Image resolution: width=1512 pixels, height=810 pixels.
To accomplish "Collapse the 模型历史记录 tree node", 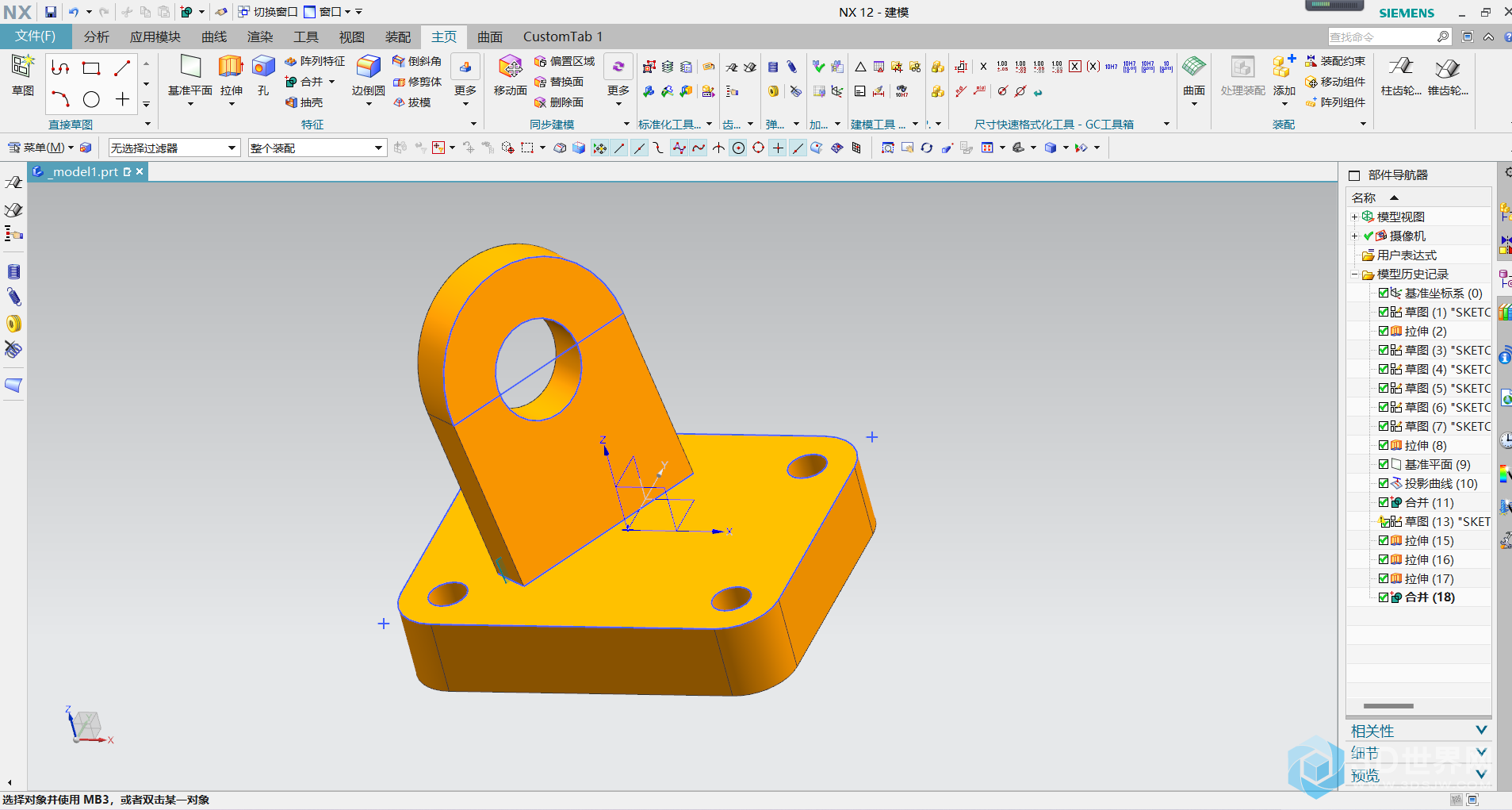I will click(1354, 274).
